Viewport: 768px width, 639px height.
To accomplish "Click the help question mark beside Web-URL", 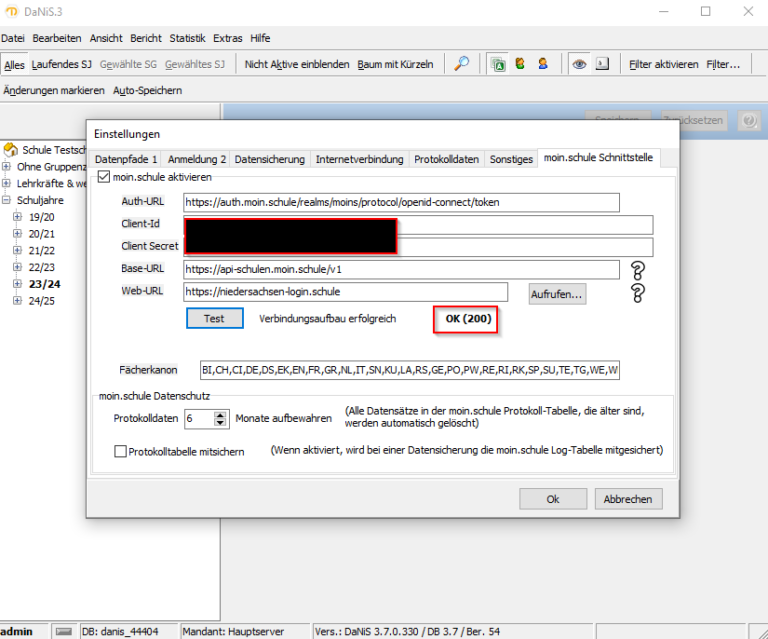I will [x=638, y=293].
